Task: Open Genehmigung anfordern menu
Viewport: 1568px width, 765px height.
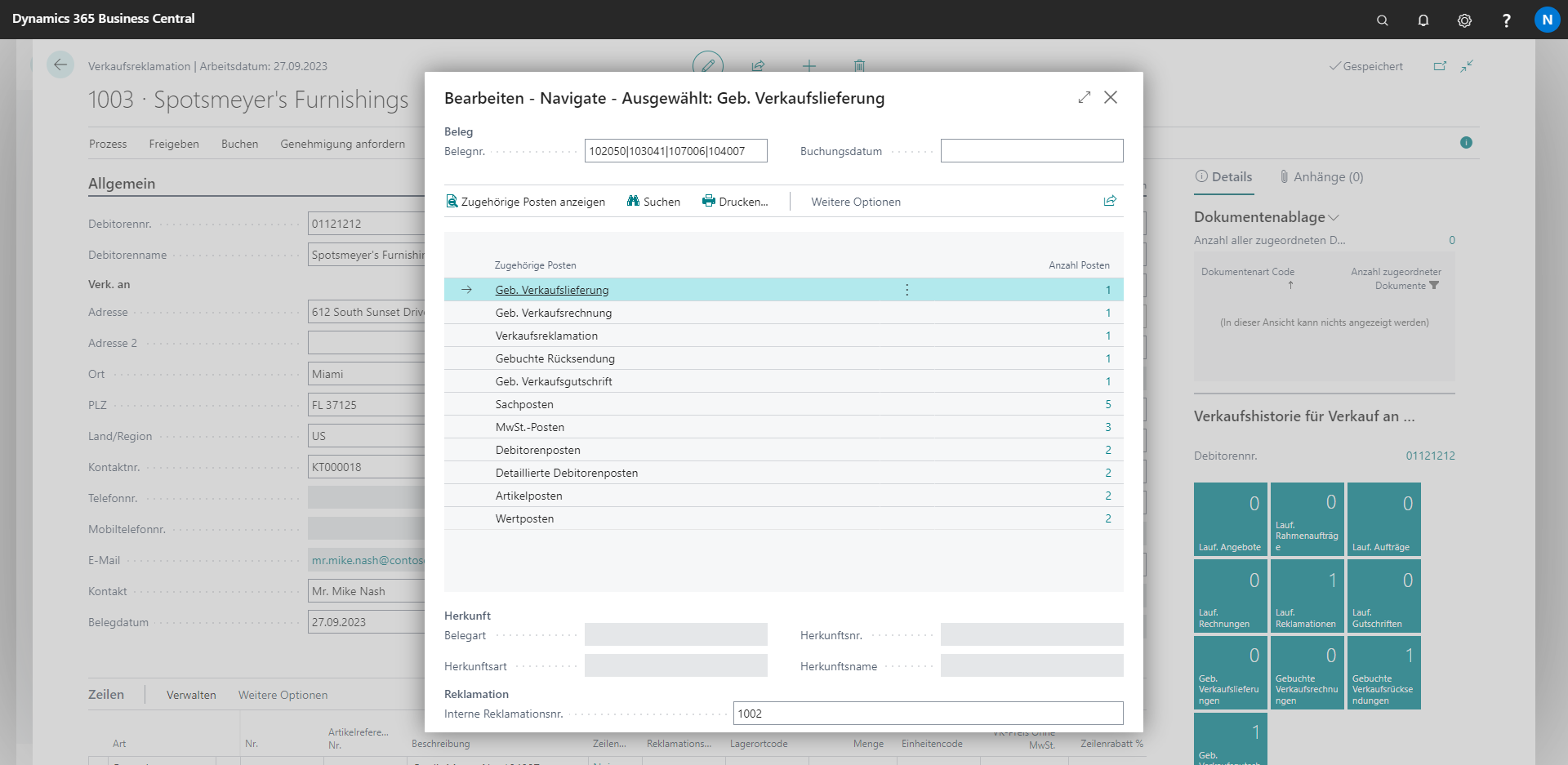Action: pos(343,144)
